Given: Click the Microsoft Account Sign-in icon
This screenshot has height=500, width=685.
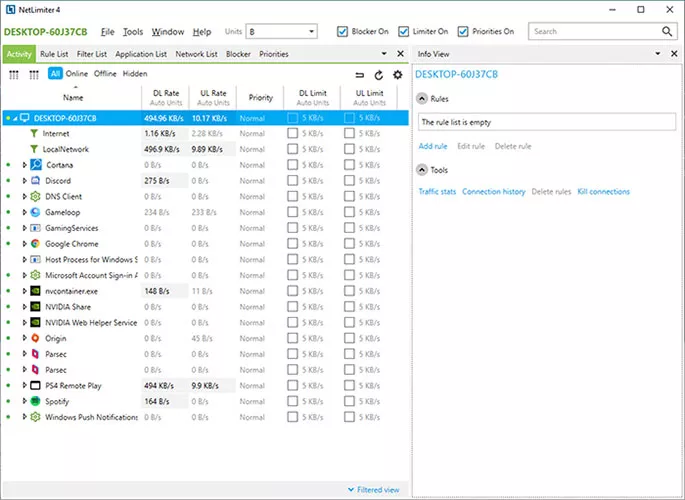Looking at the screenshot, I should click(x=35, y=275).
